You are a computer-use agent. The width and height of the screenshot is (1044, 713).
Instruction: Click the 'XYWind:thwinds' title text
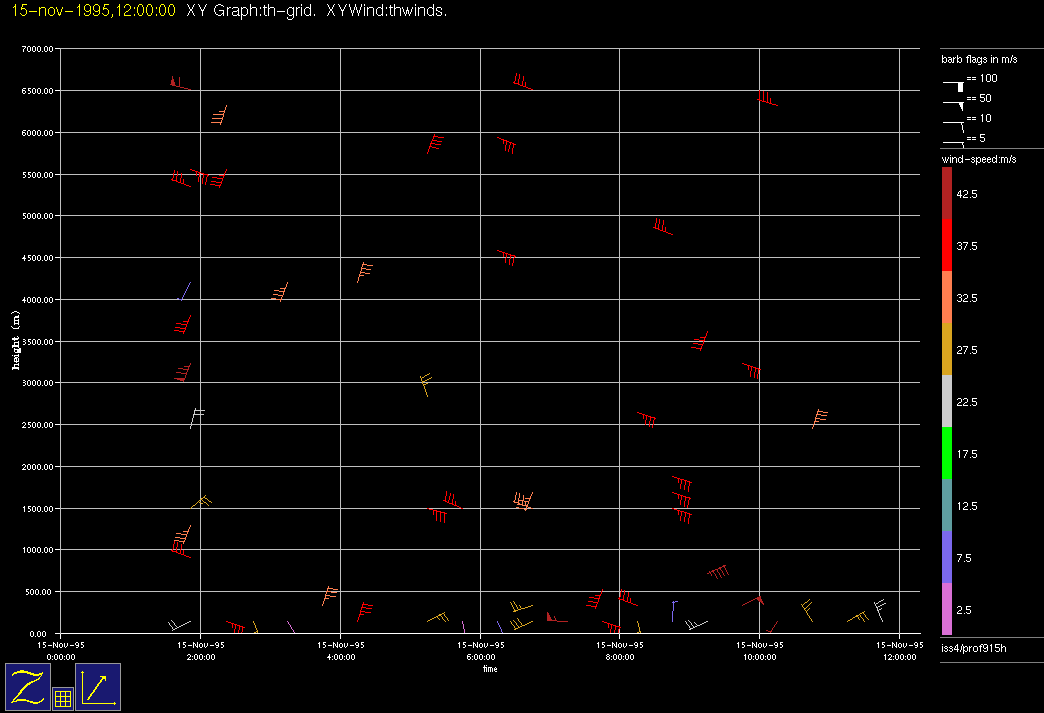pyautogui.click(x=386, y=11)
